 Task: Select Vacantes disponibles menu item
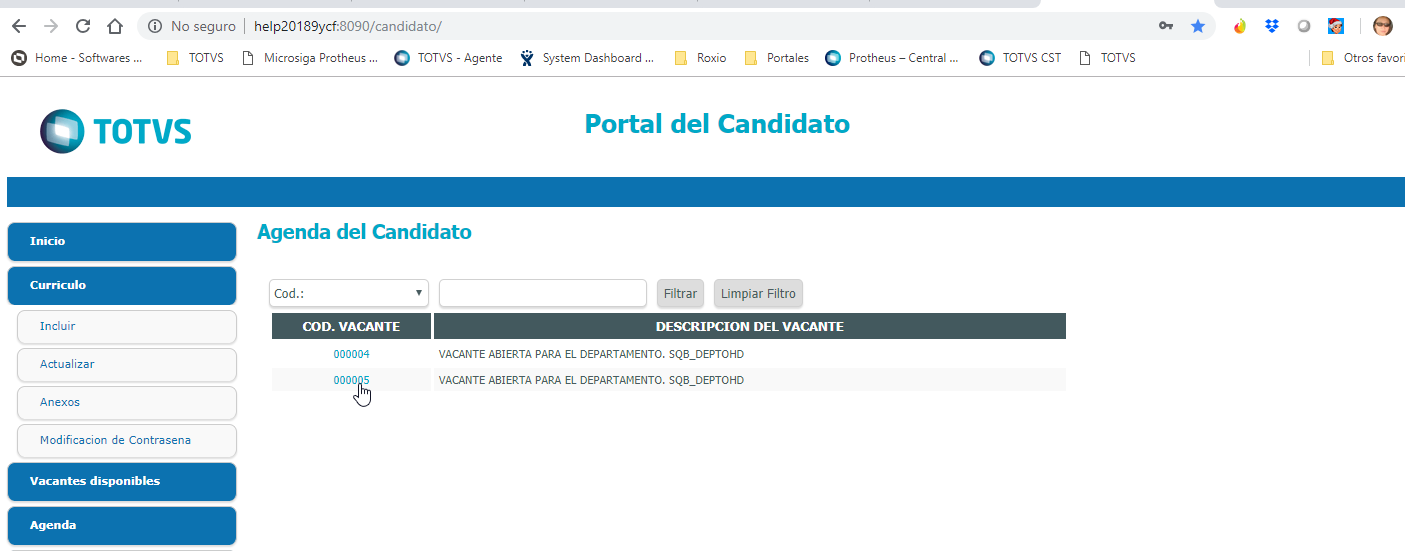[122, 481]
